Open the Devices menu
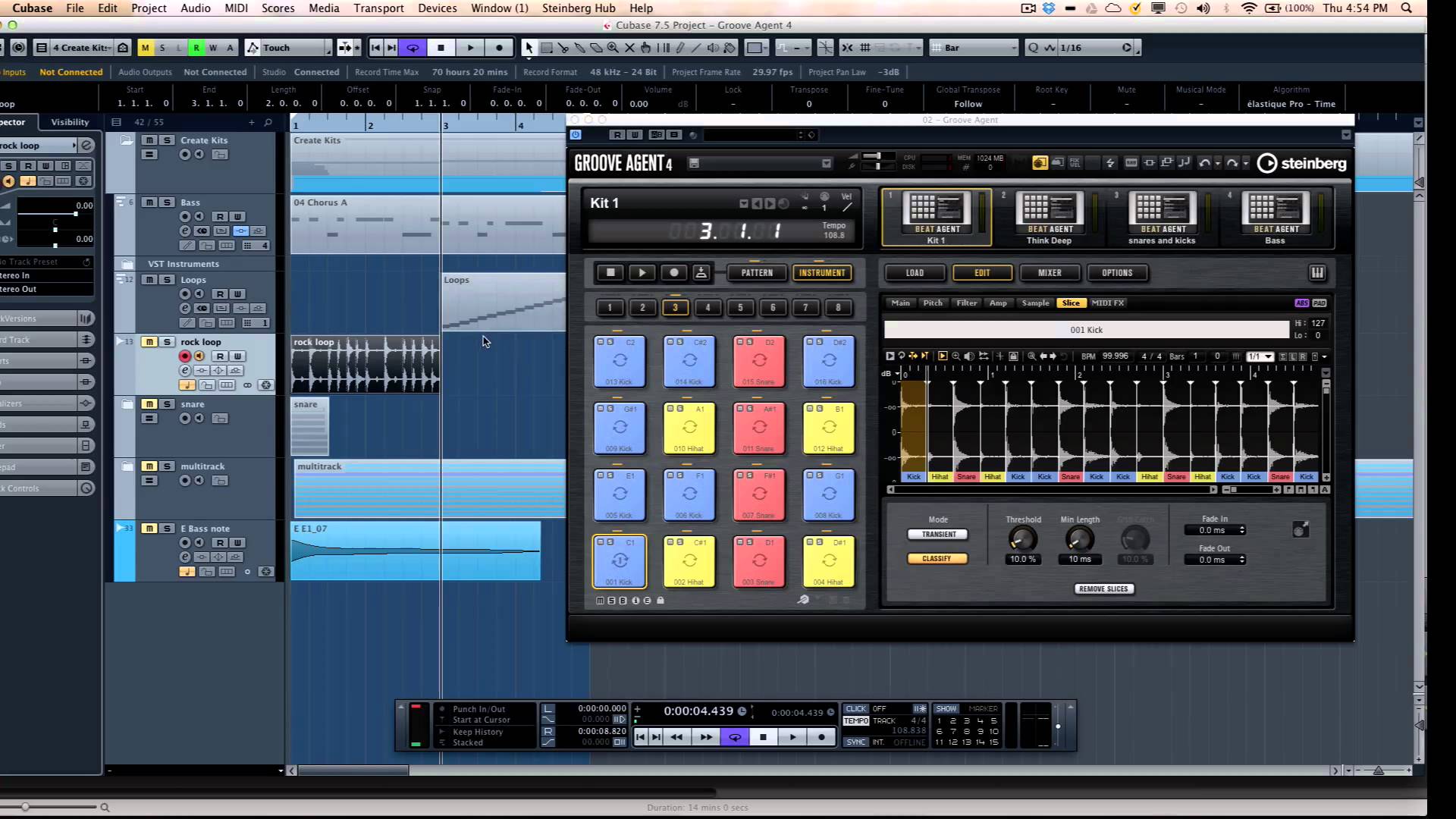The image size is (1456, 819). (437, 8)
